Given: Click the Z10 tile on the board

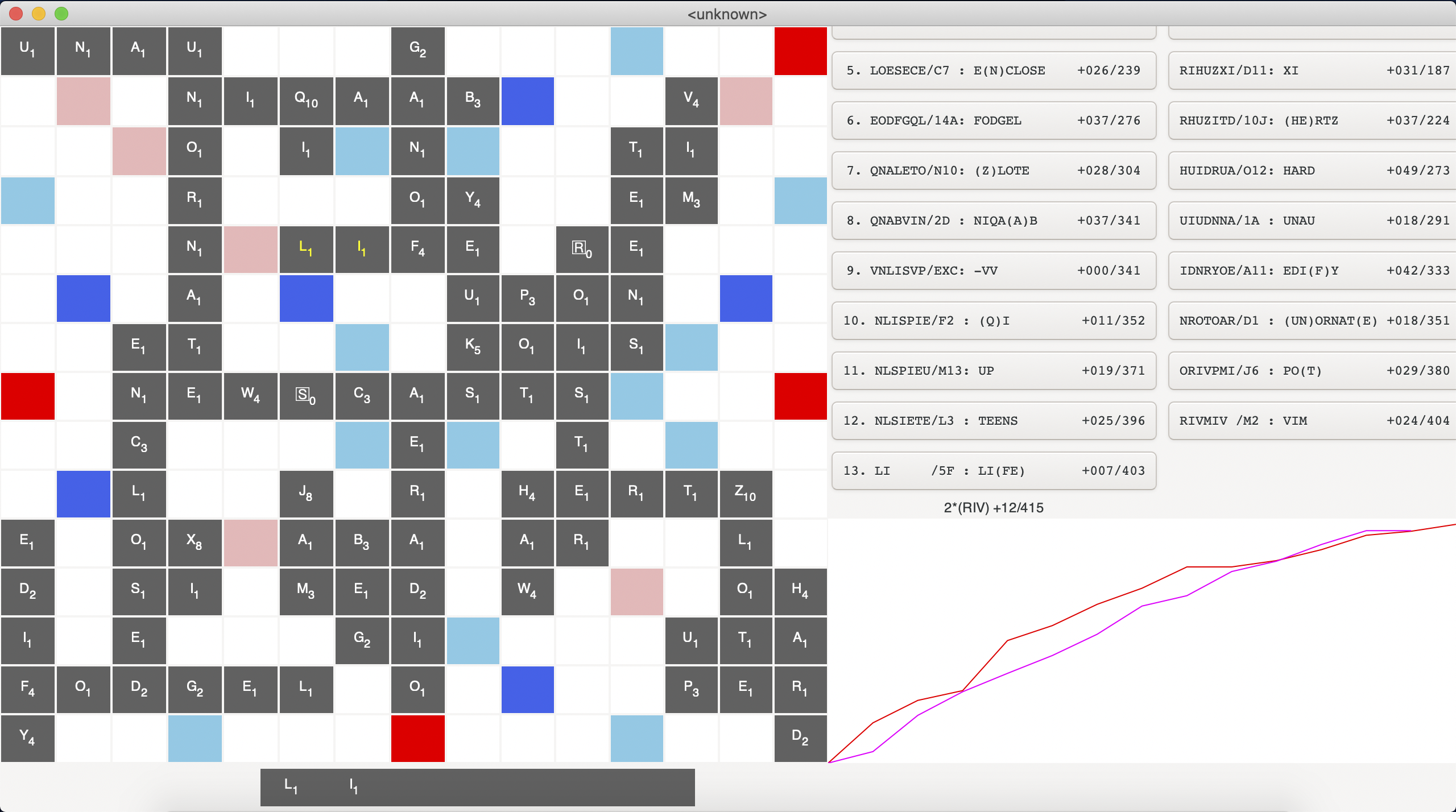Looking at the screenshot, I should click(x=746, y=492).
